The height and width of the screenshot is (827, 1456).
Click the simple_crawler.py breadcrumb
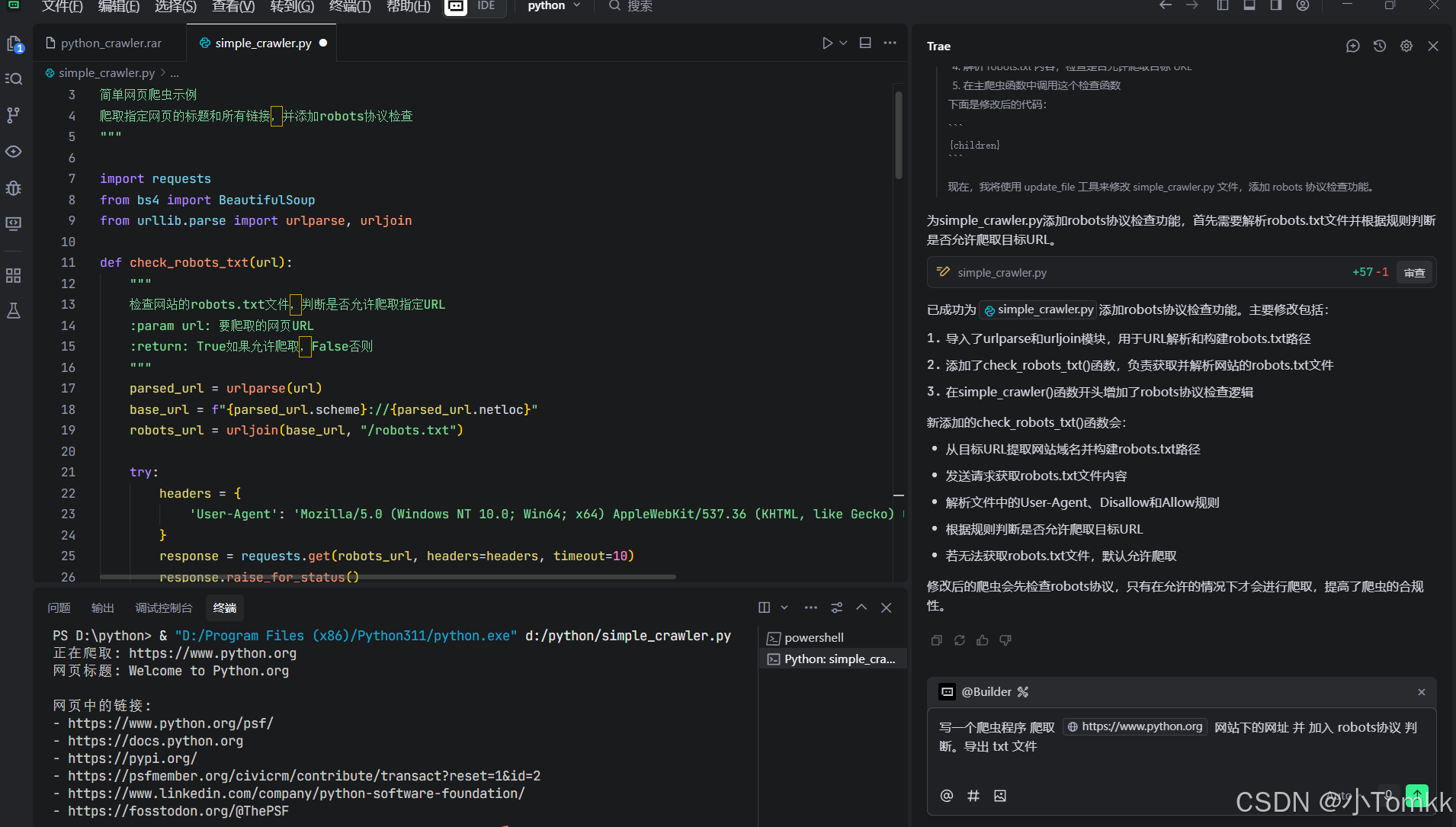point(106,73)
